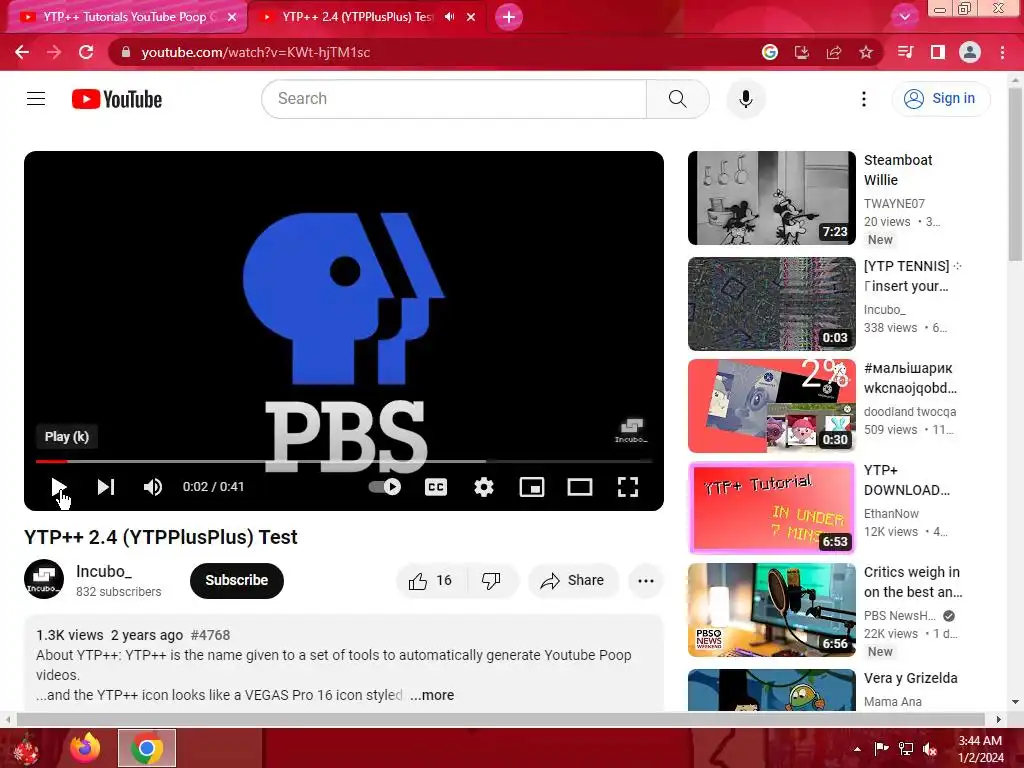
Task: Toggle closed captions CC button
Action: point(436,487)
